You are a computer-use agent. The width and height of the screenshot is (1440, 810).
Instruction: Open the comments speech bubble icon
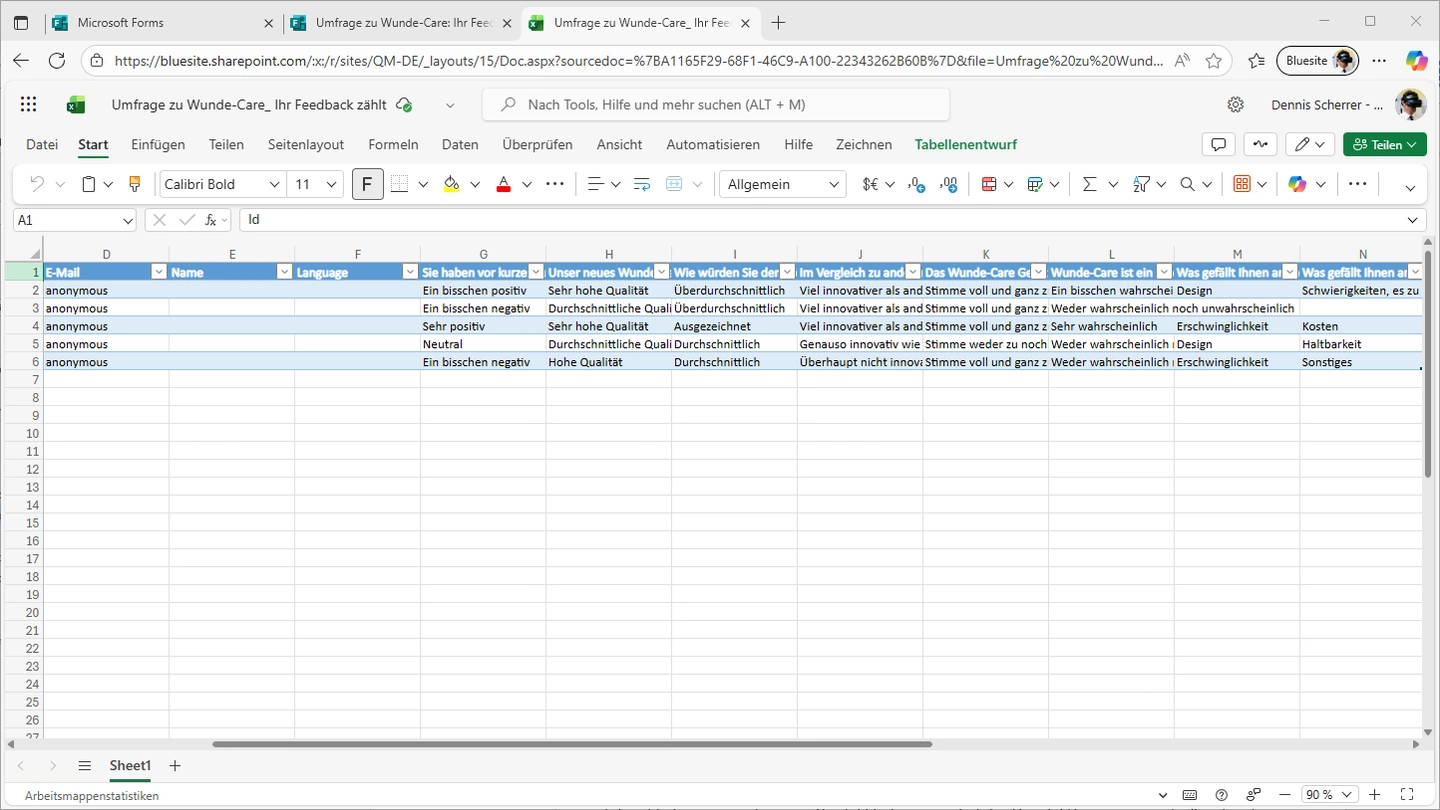1218,145
